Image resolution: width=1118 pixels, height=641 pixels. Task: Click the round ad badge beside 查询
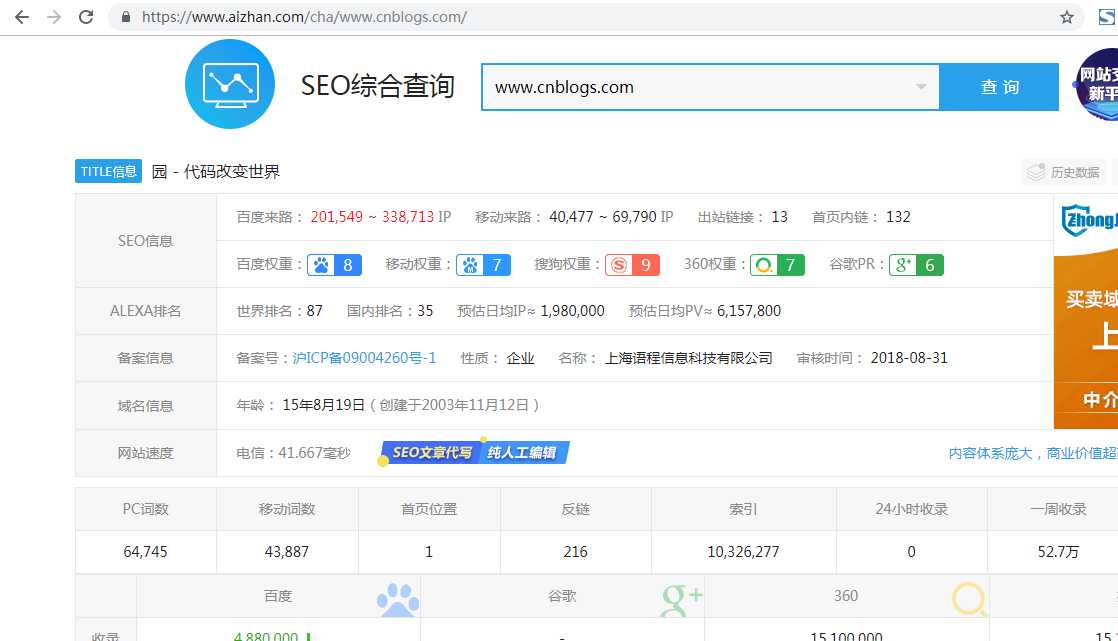[x=1096, y=85]
